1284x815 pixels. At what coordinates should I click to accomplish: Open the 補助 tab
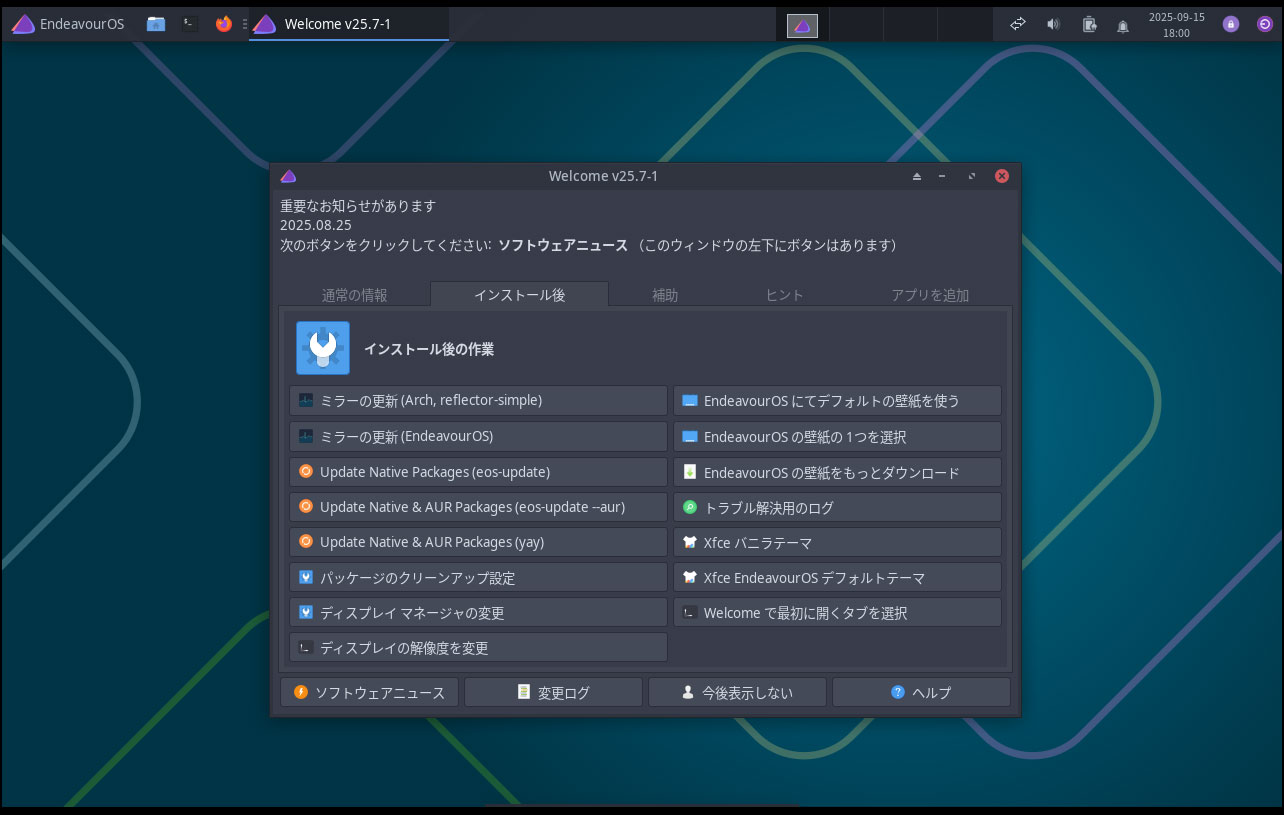coord(665,295)
